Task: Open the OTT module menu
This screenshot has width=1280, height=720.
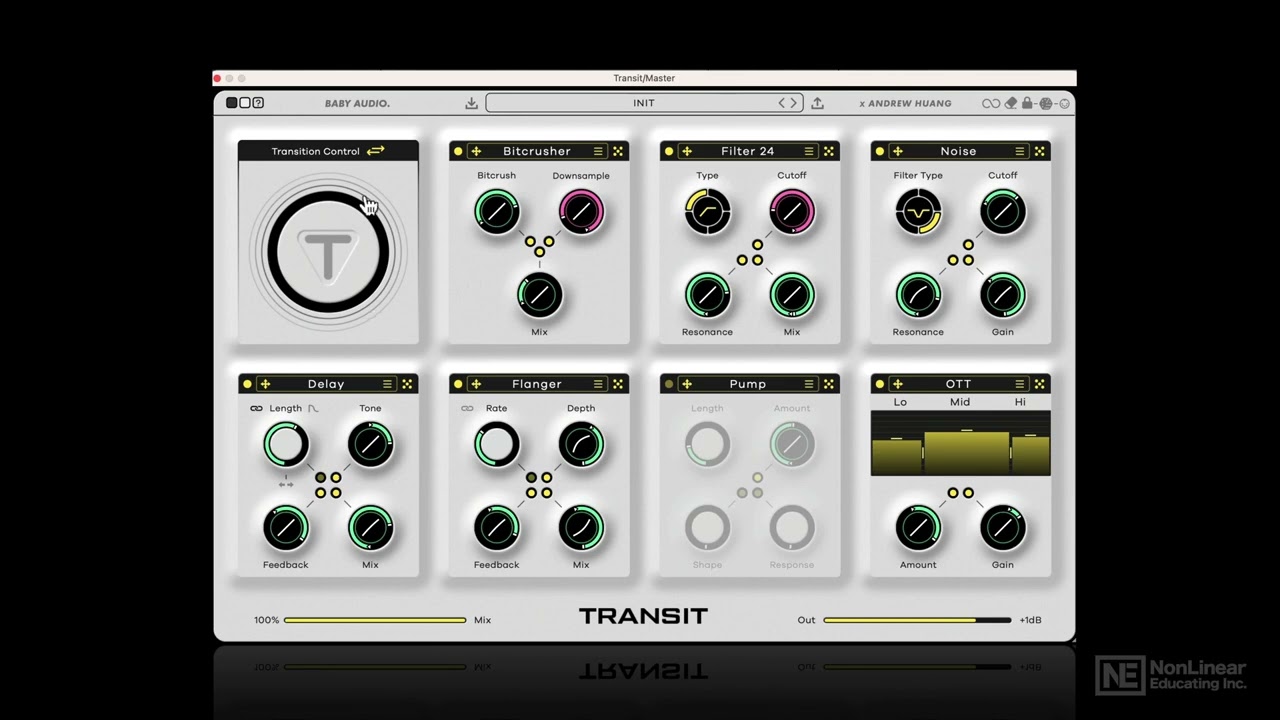Action: [x=1020, y=384]
